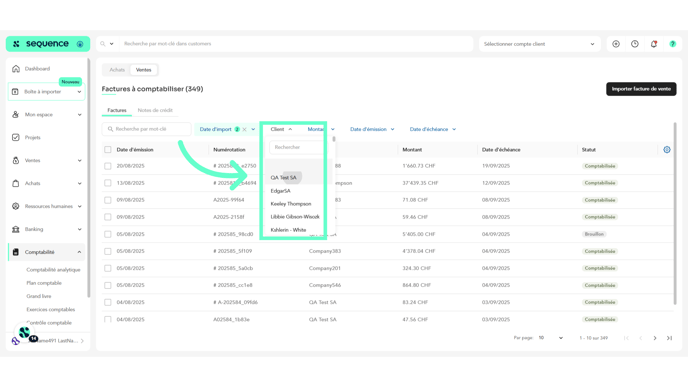Click Projets checkmark icon
The image size is (688, 387).
[x=16, y=137]
